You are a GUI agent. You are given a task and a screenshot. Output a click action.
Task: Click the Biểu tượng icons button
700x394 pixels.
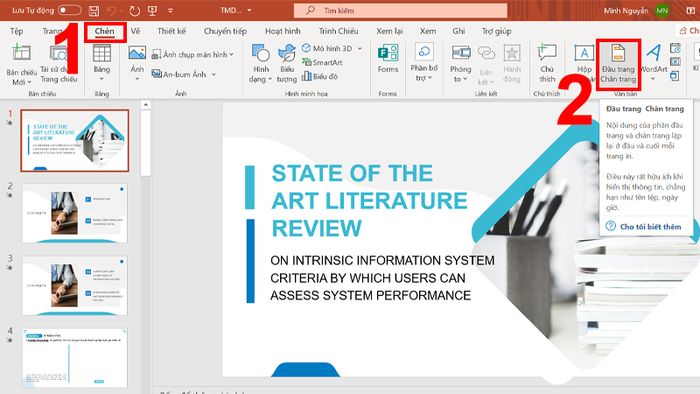(x=287, y=63)
